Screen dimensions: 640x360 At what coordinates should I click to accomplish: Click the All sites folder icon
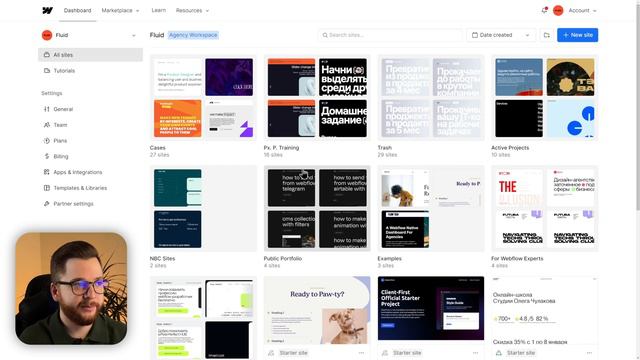point(47,55)
